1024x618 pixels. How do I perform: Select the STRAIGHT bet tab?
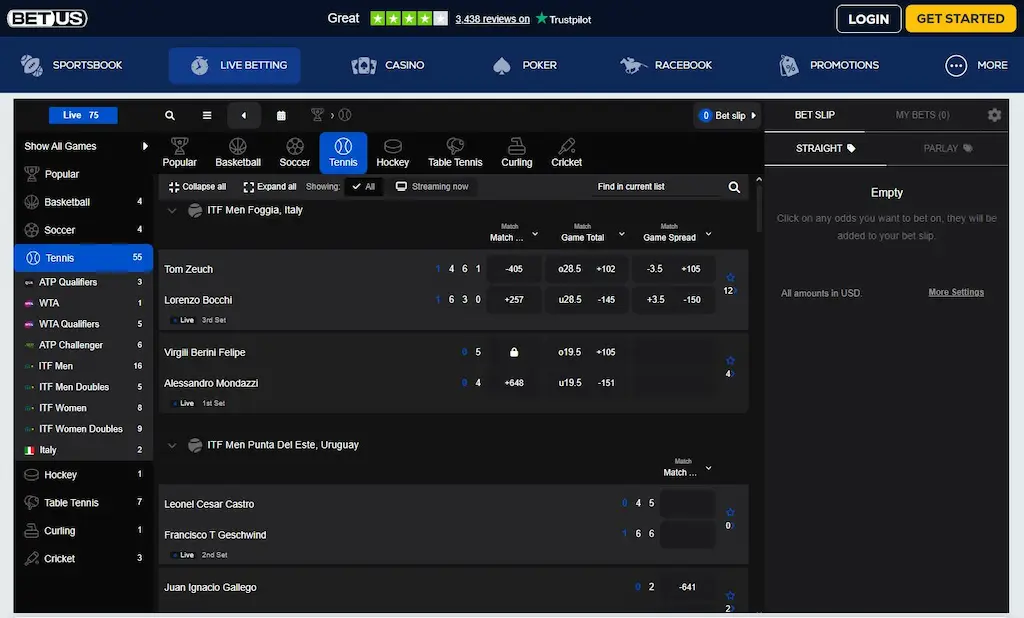click(825, 148)
